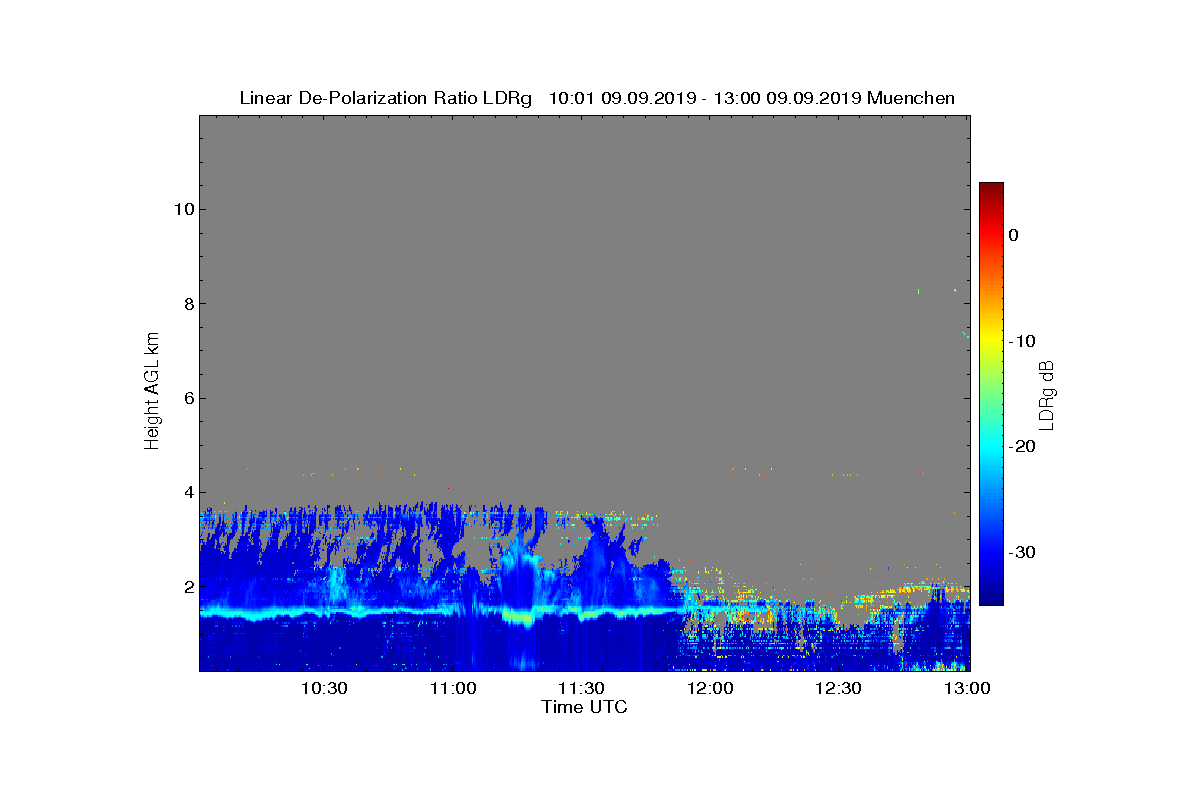Screen dimensions: 1200x800
Task: Click the height tick label 4
Action: (187, 492)
